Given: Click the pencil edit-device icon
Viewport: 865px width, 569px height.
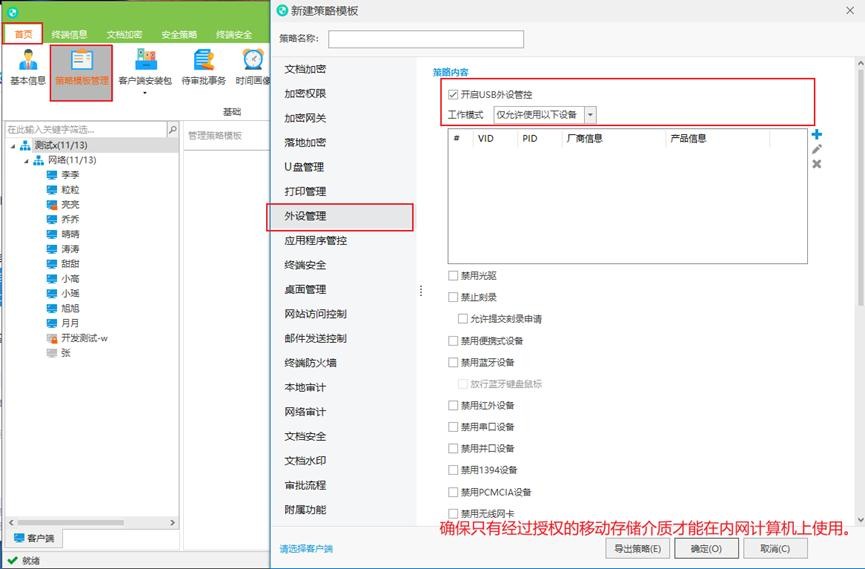Looking at the screenshot, I should (817, 149).
